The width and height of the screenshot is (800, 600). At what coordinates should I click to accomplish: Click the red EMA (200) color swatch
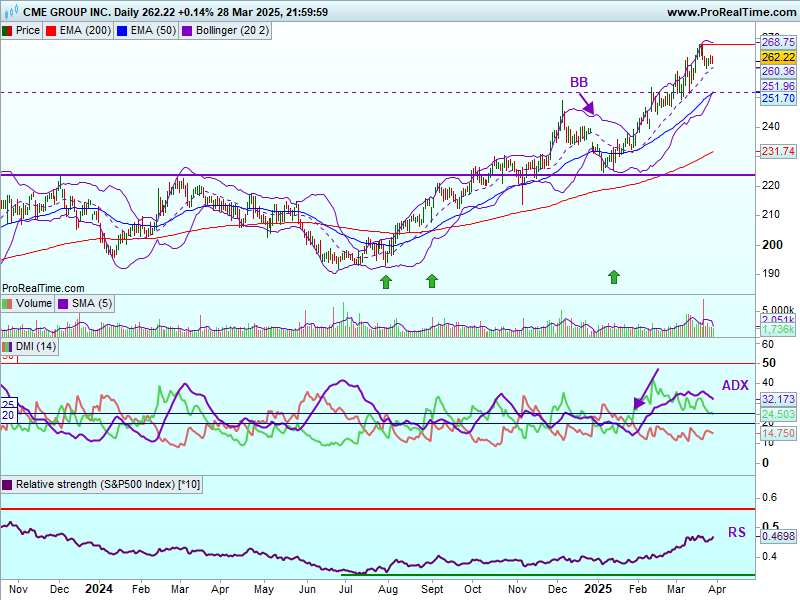point(51,31)
